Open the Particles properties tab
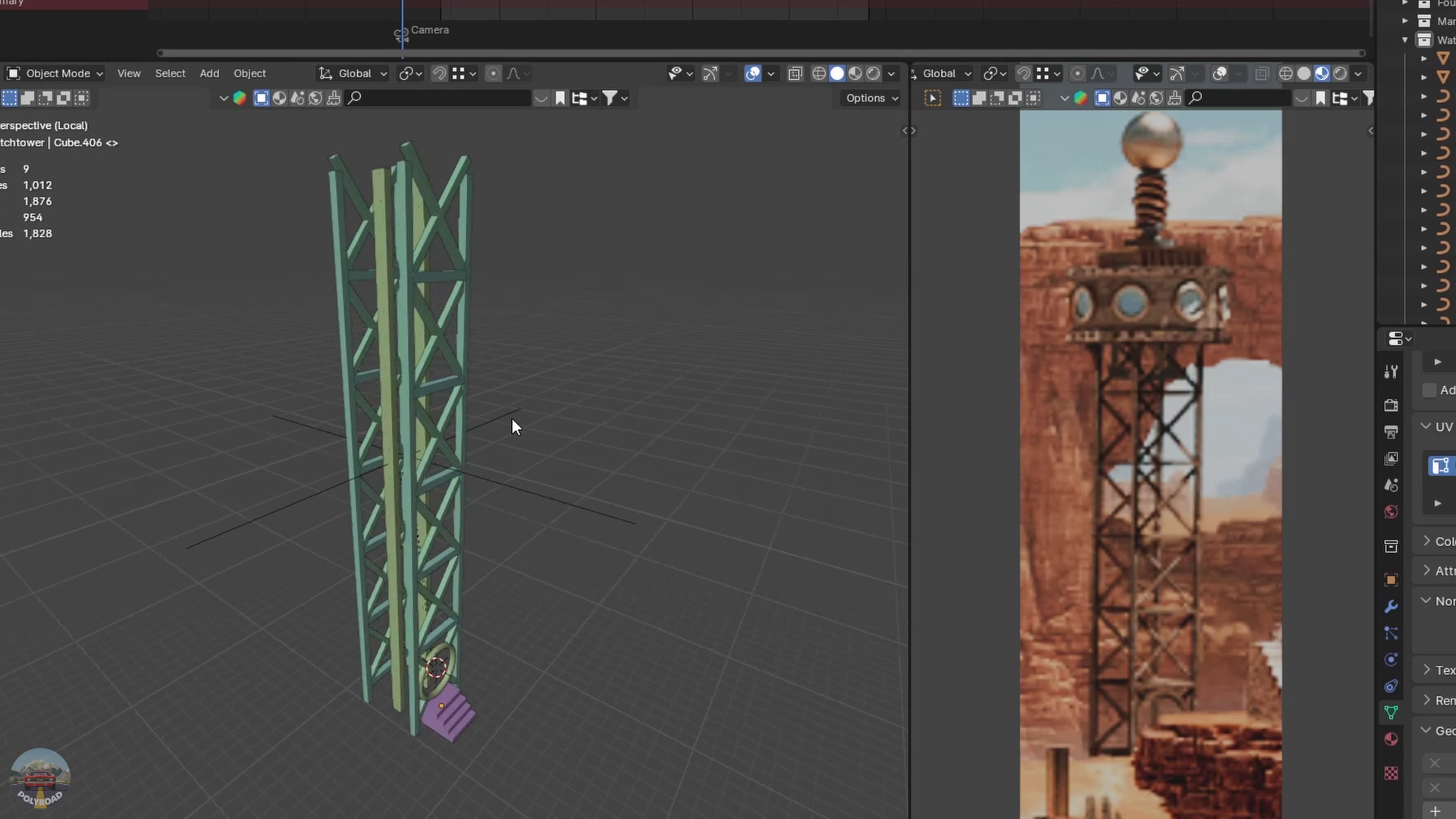Screen dimensions: 1456x819 (1391, 633)
